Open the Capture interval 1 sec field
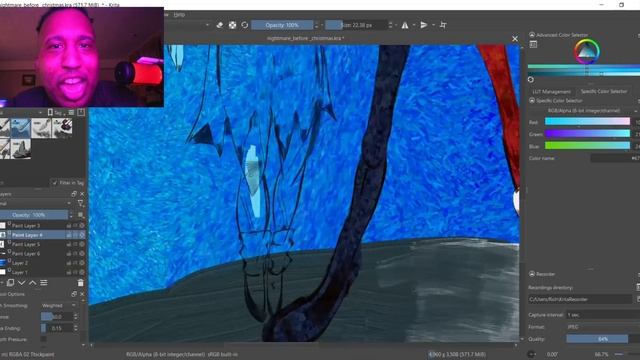This screenshot has width=640, height=360. [x=603, y=315]
